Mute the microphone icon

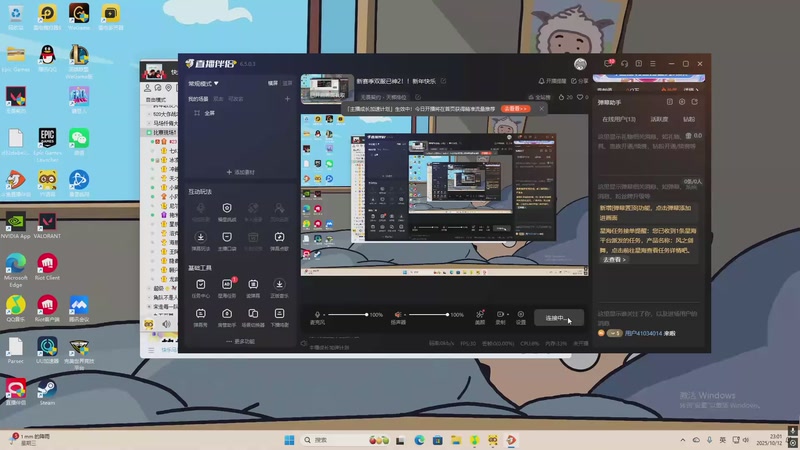coord(317,315)
